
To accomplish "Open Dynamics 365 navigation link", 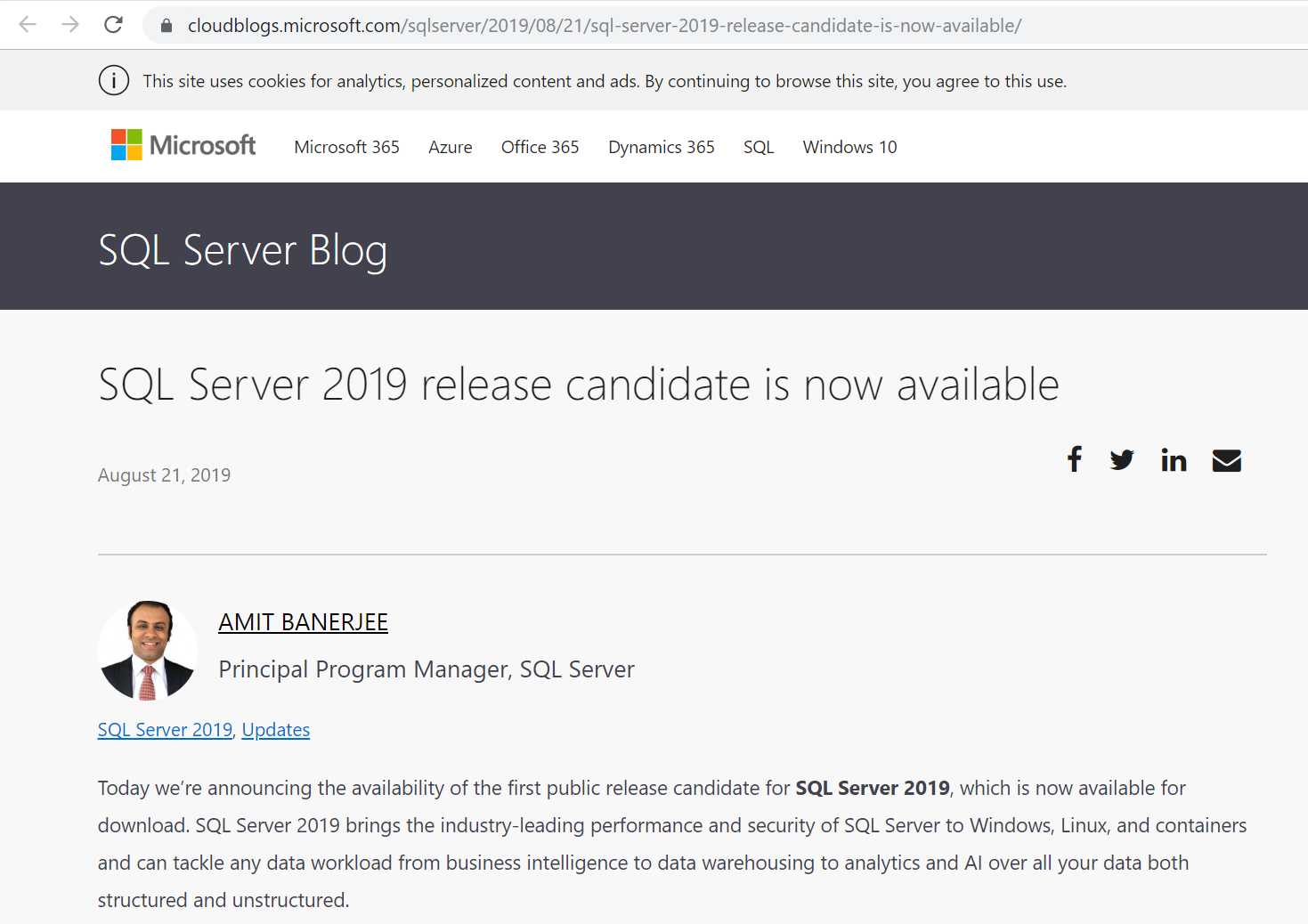I will pos(661,147).
